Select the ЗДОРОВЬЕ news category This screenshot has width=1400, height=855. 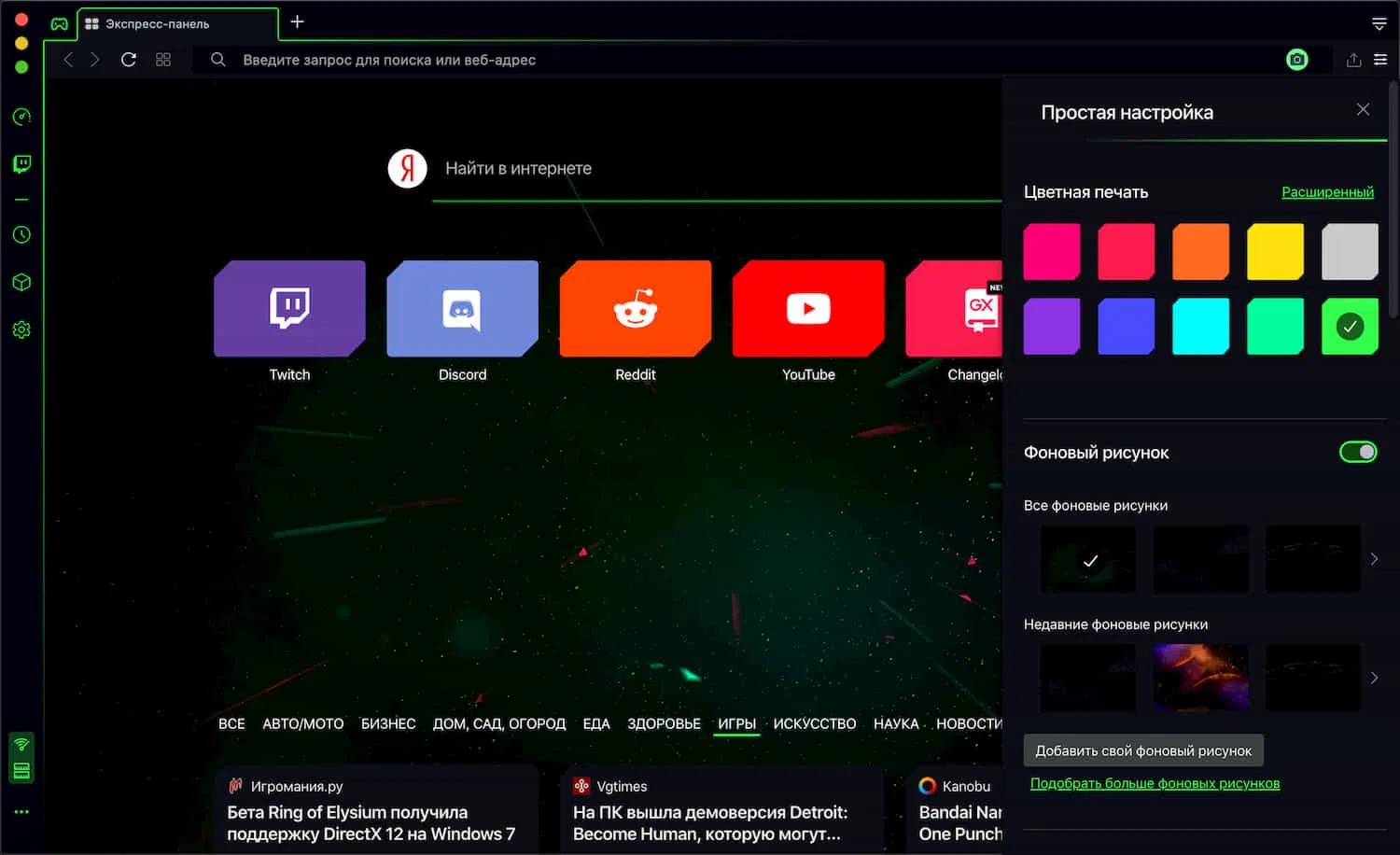pos(664,723)
